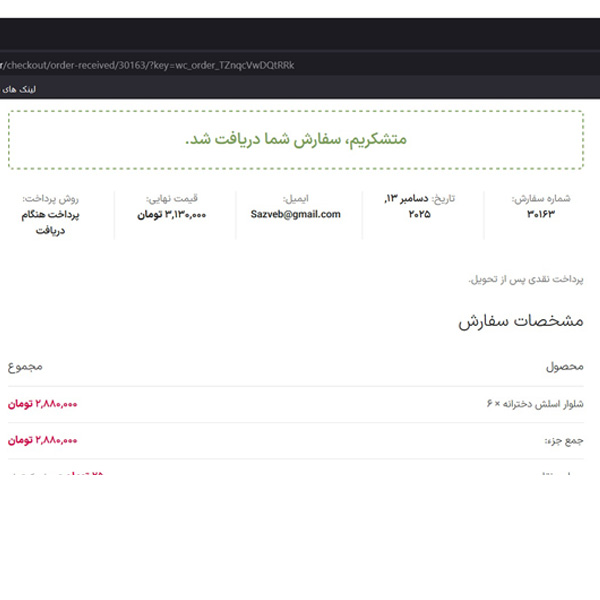Click the پرداخت نقدی پس از تحویل note
Viewport: 600px width, 600px height.
point(526,278)
